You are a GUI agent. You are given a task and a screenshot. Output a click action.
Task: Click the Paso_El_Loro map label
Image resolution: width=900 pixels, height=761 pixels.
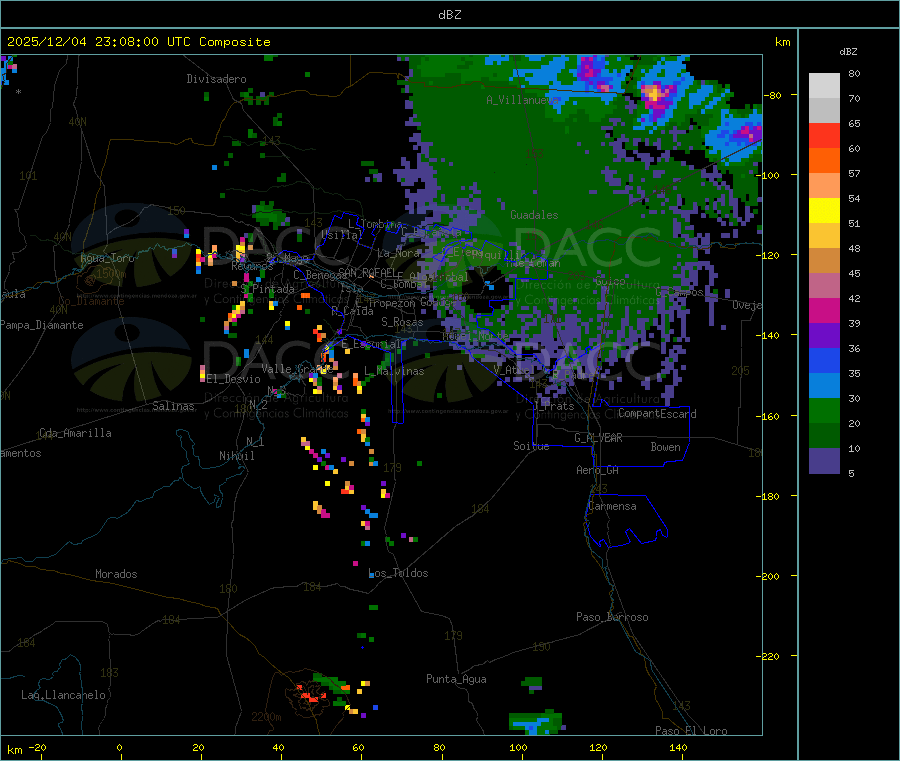pyautogui.click(x=692, y=731)
